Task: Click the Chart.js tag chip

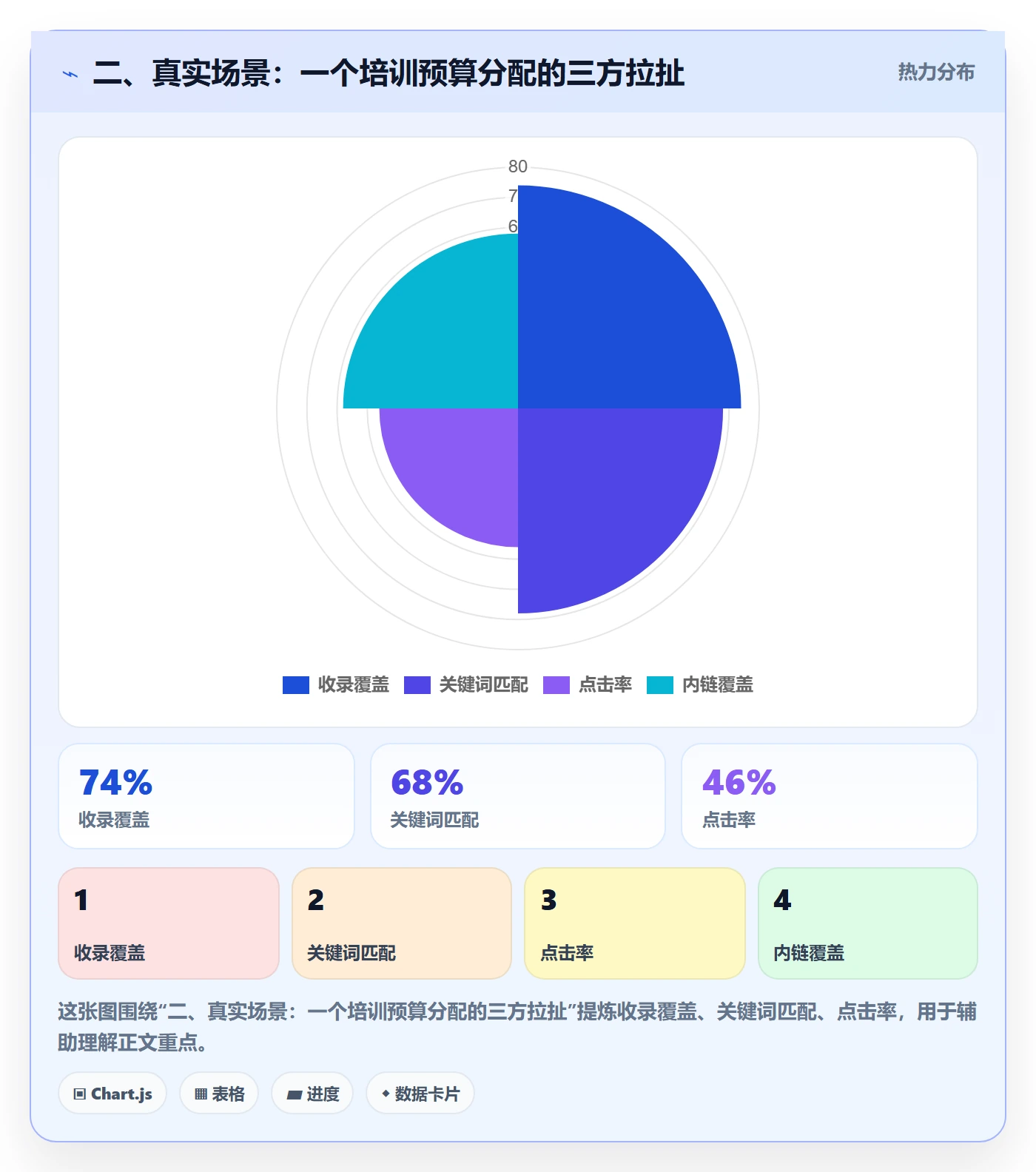Action: coord(112,1094)
